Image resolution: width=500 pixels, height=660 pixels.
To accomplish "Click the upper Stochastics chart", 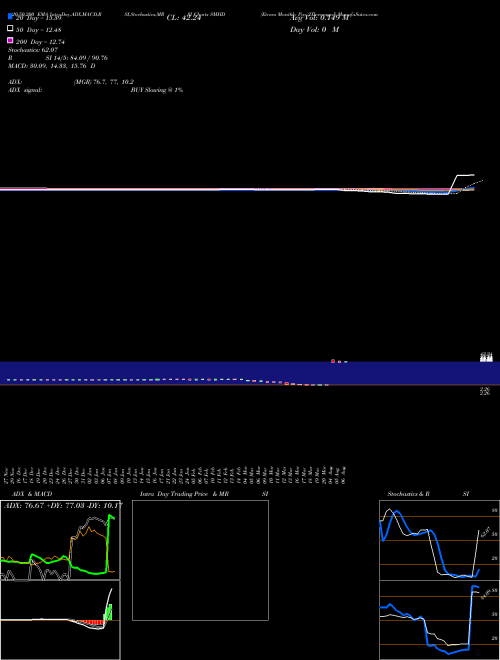I will [439, 540].
